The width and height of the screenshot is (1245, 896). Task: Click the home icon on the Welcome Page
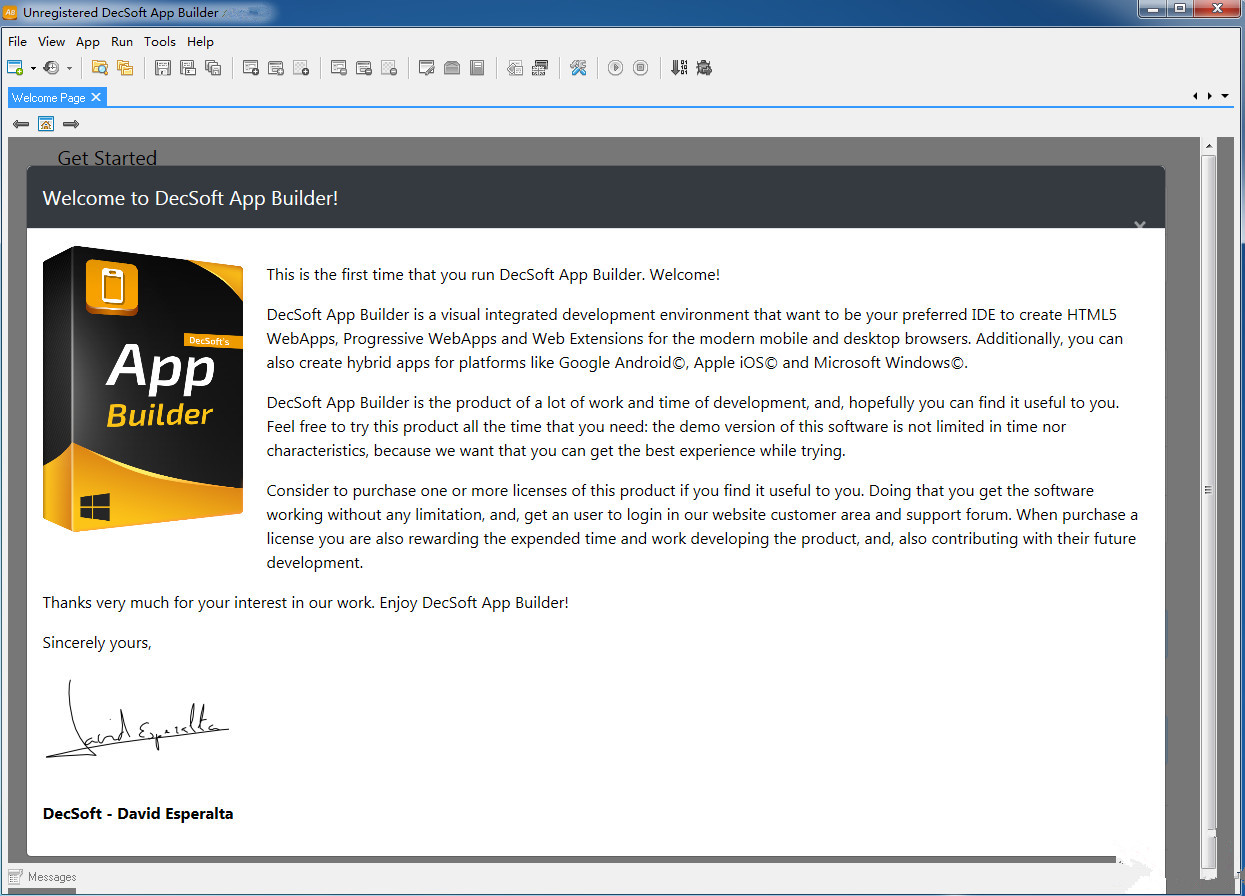pos(46,123)
